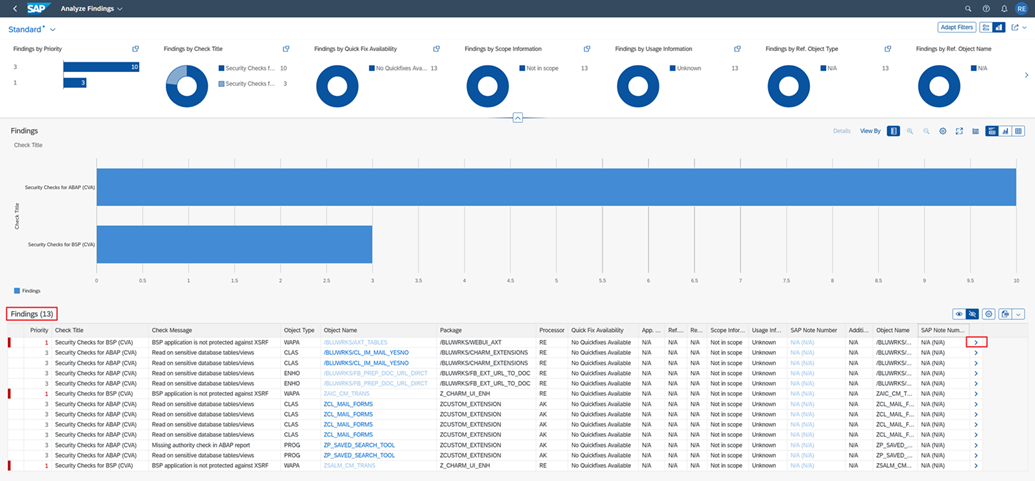
Task: Open table settings gear above findings table
Action: (988, 314)
